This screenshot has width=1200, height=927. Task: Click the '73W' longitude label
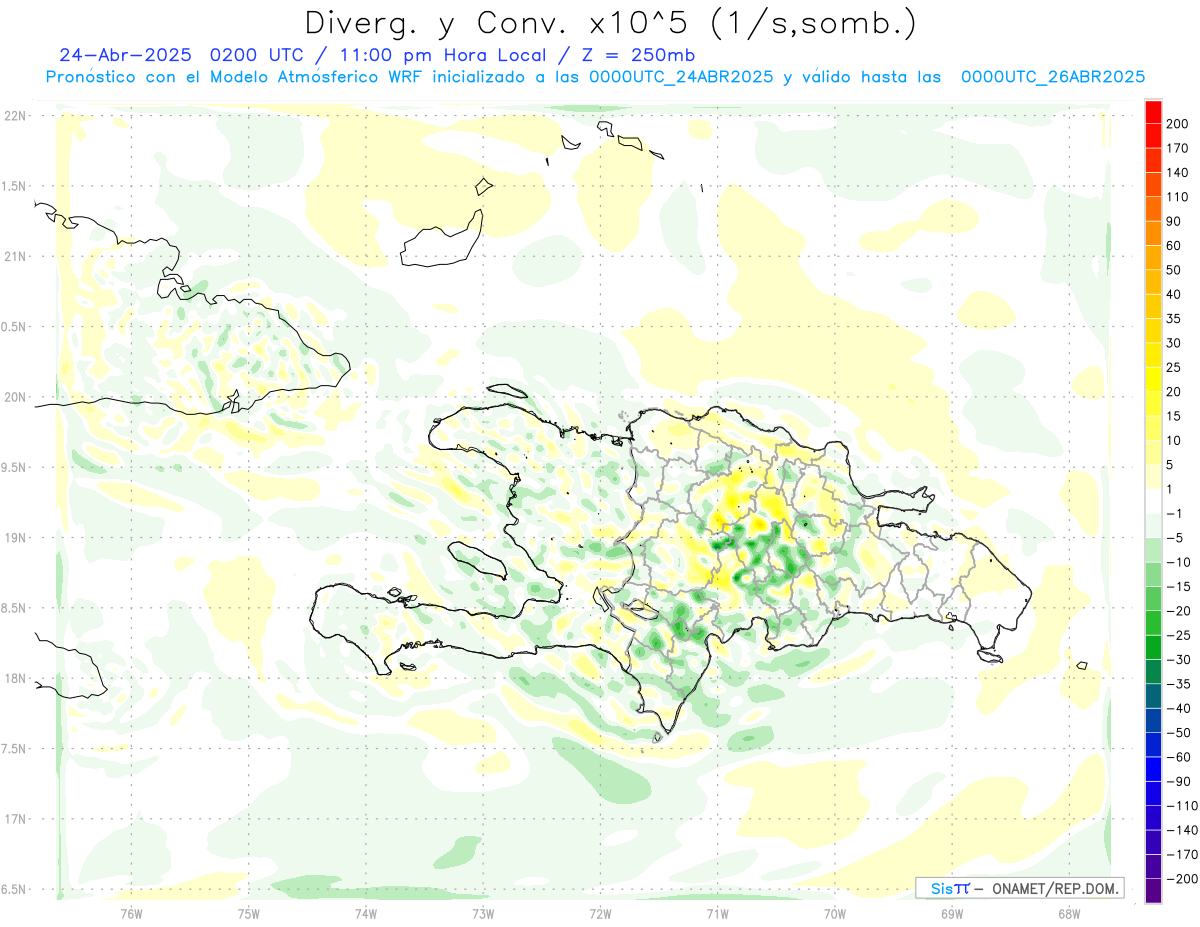coord(483,914)
